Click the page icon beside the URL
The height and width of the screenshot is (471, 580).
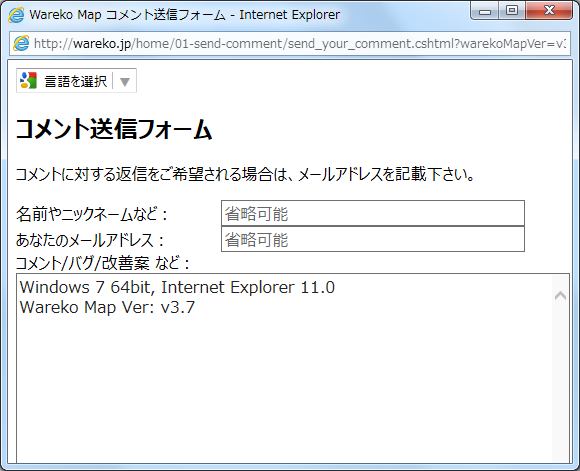click(x=21, y=44)
